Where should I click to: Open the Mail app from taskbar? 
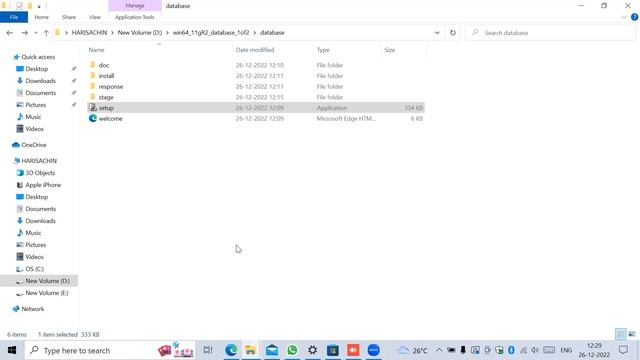[x=271, y=350]
